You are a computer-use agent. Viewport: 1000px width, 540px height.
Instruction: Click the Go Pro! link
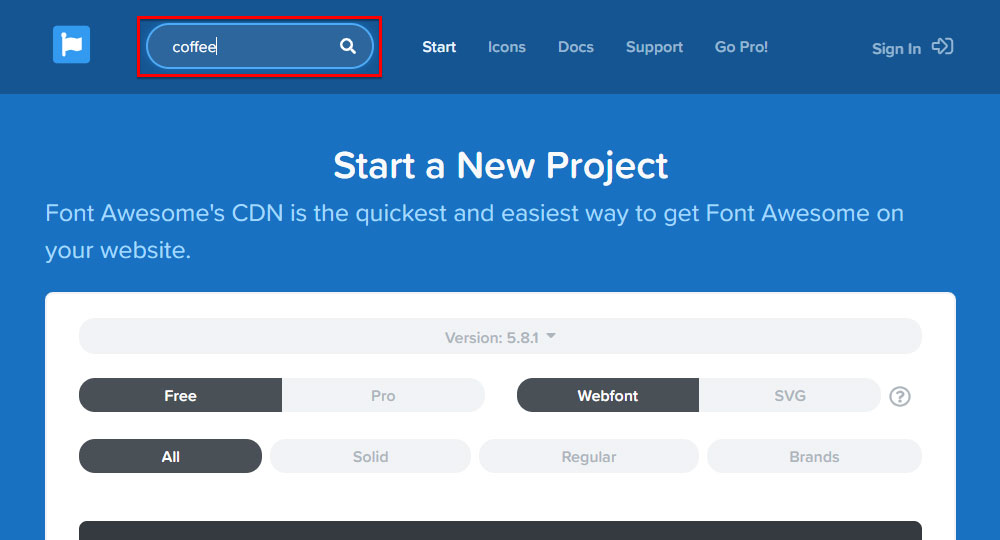pyautogui.click(x=741, y=47)
